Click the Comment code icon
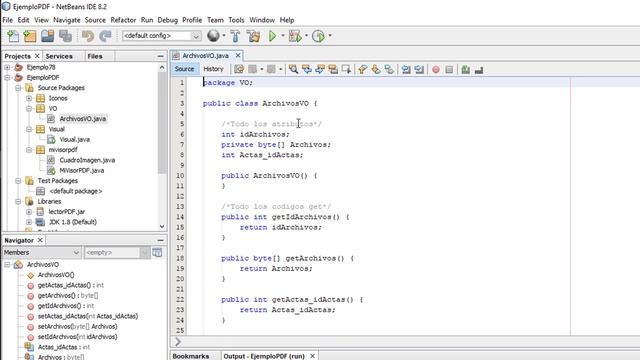Screen dimensions: 640x360 tap(465, 70)
